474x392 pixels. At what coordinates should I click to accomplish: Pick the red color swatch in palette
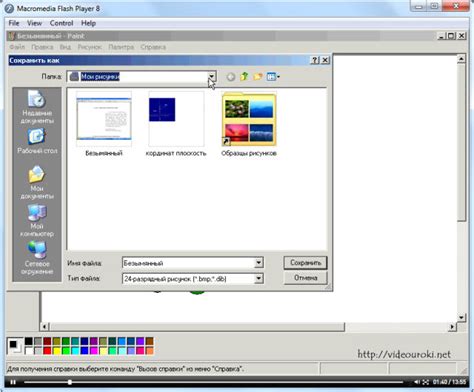tap(47, 350)
